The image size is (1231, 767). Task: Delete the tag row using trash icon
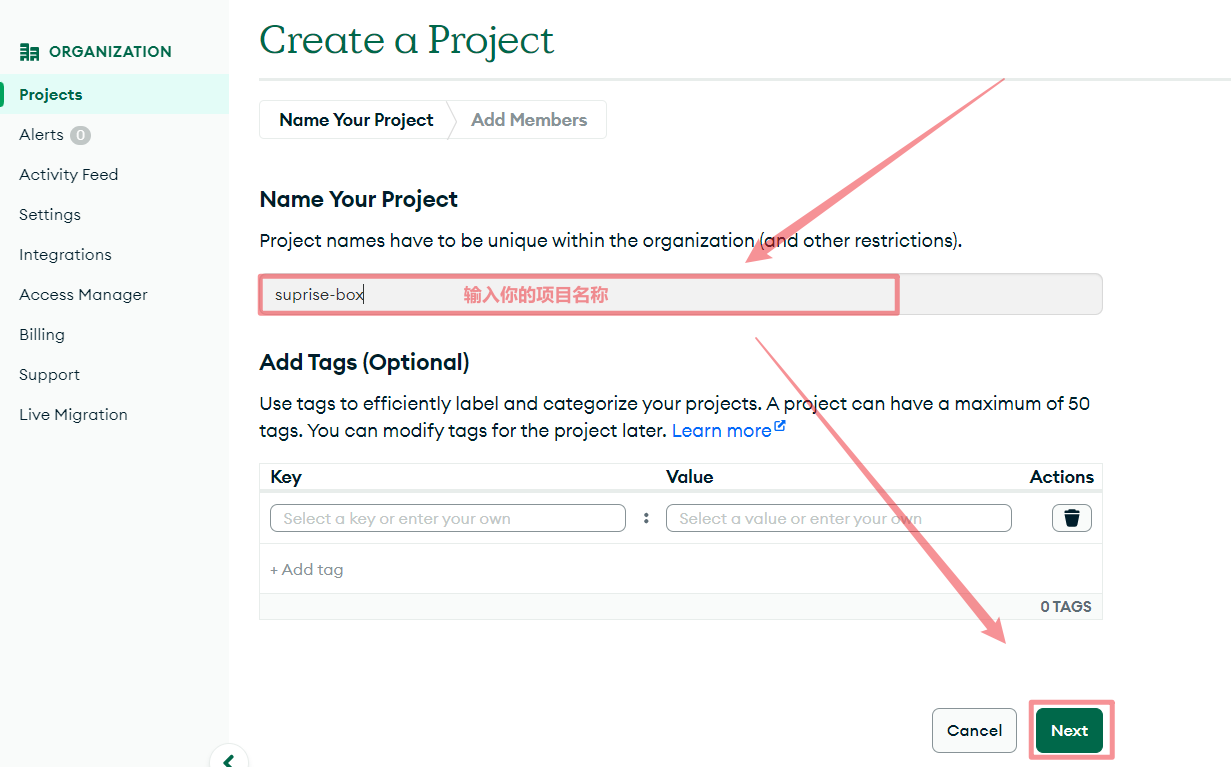point(1071,518)
